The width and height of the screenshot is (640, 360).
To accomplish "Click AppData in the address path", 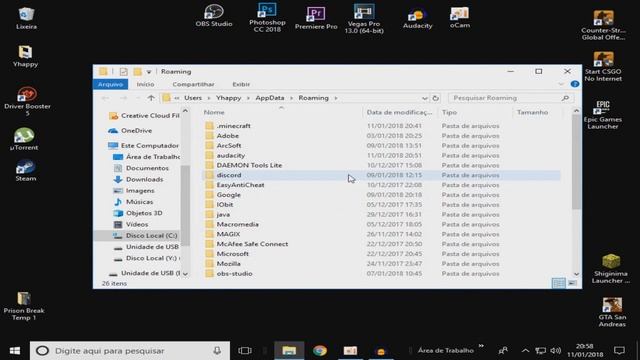I will point(270,98).
